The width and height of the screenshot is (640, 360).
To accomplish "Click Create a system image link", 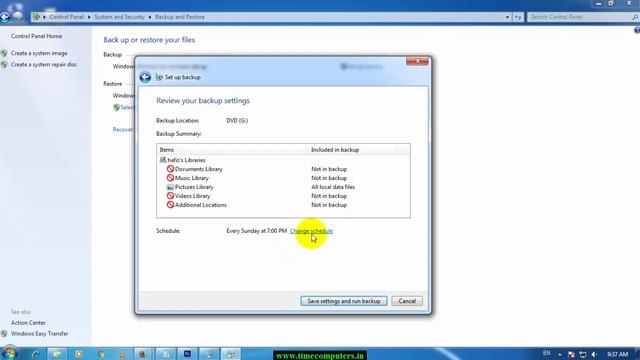I will coord(39,53).
